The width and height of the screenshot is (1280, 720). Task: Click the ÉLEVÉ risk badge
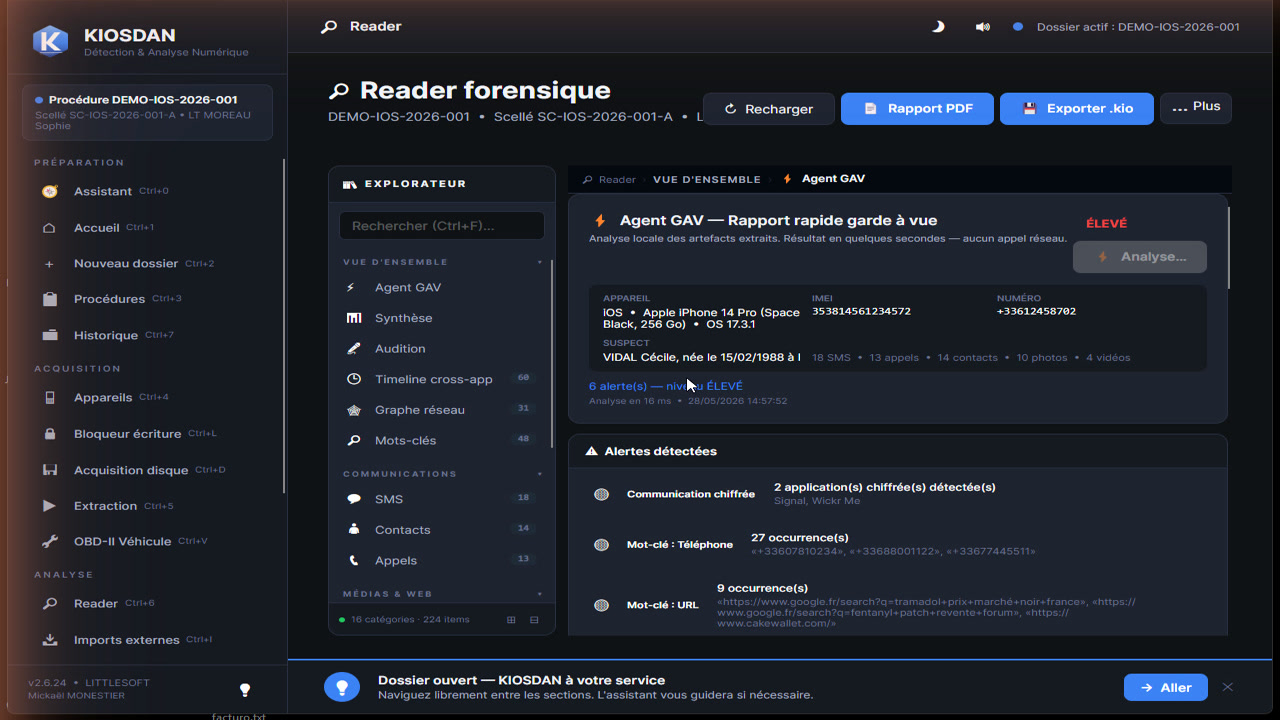pos(1106,224)
